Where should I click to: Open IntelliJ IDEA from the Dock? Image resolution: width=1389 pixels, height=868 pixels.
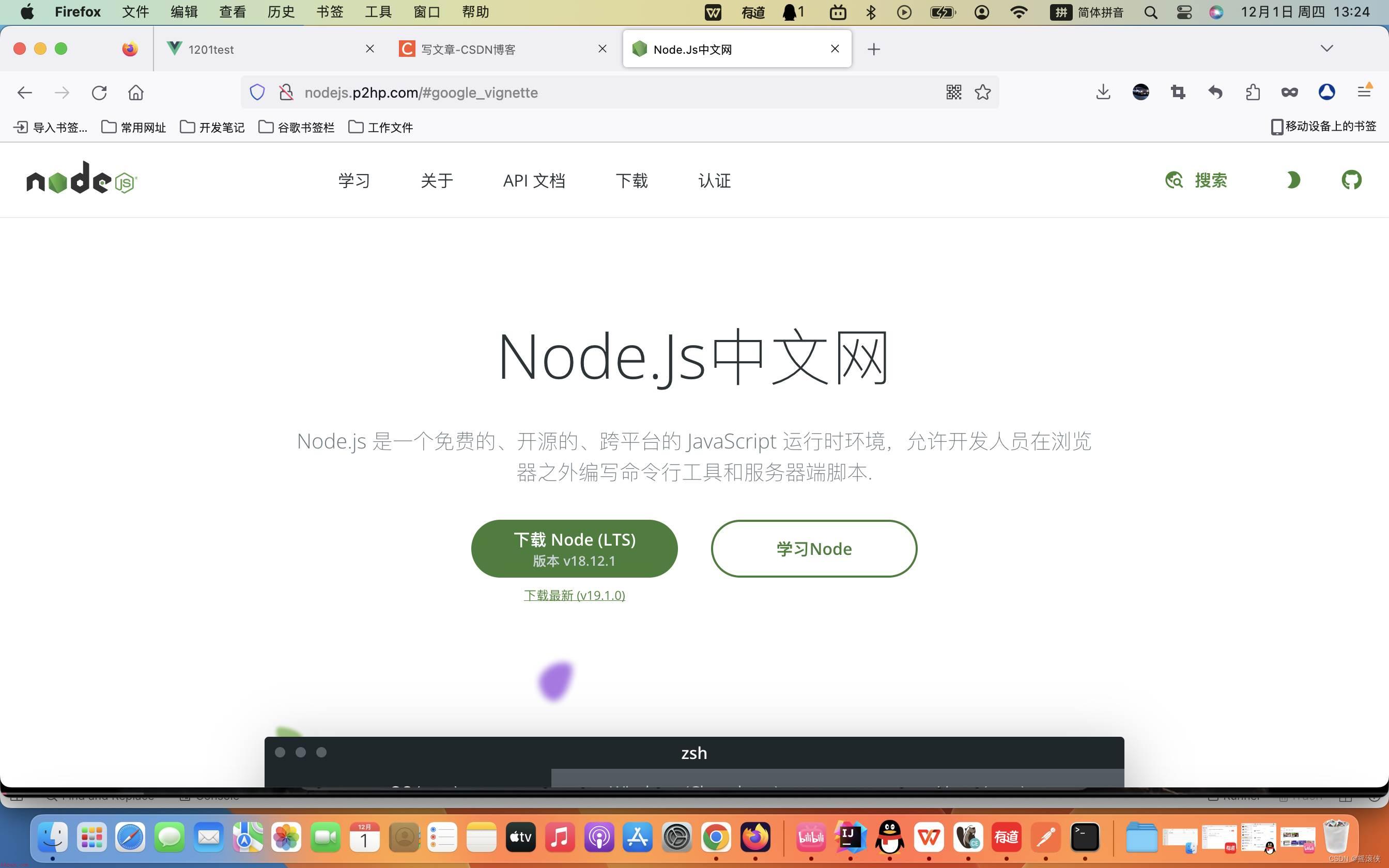click(x=850, y=838)
